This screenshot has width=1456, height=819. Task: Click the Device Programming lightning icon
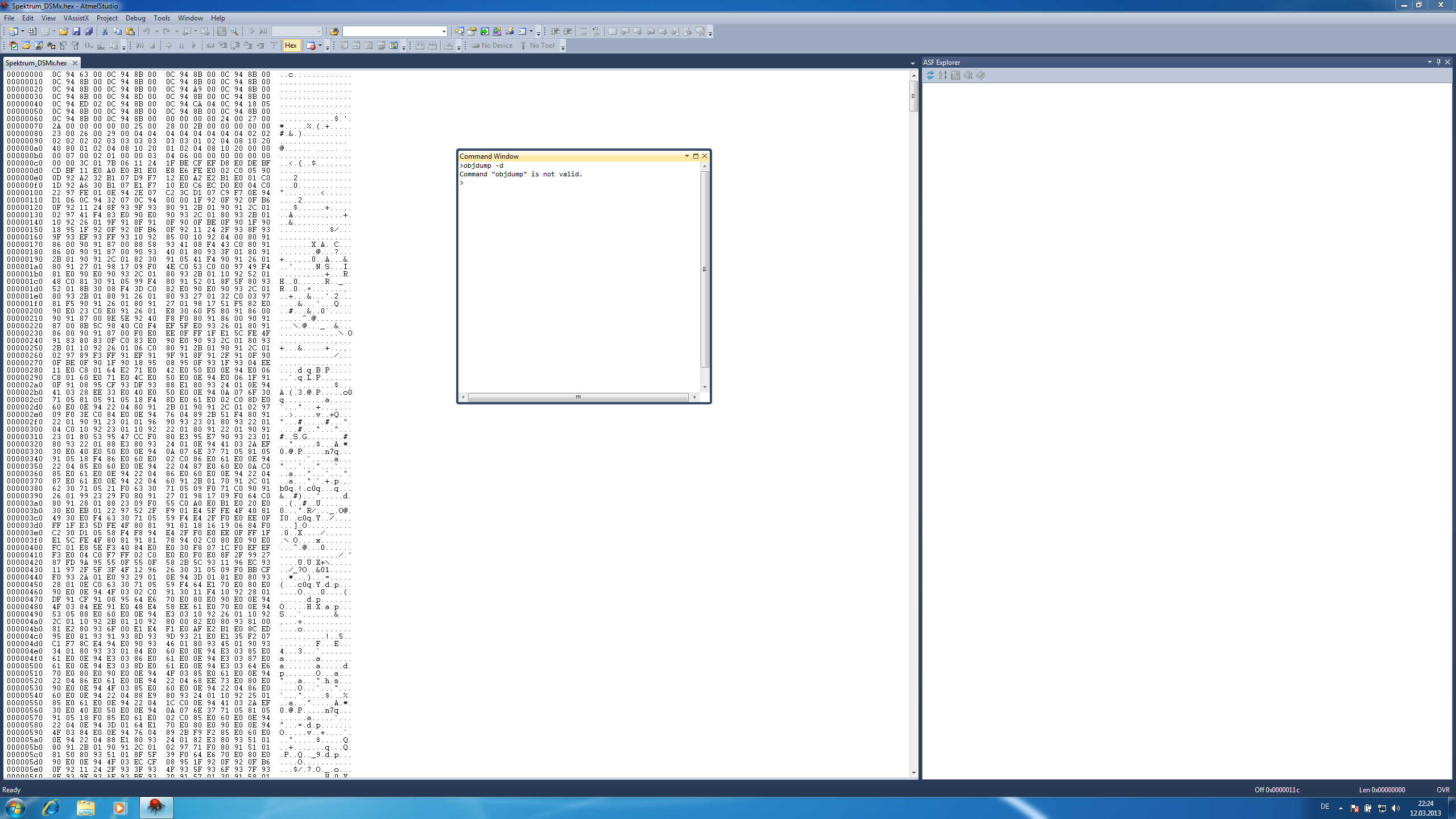click(x=510, y=32)
